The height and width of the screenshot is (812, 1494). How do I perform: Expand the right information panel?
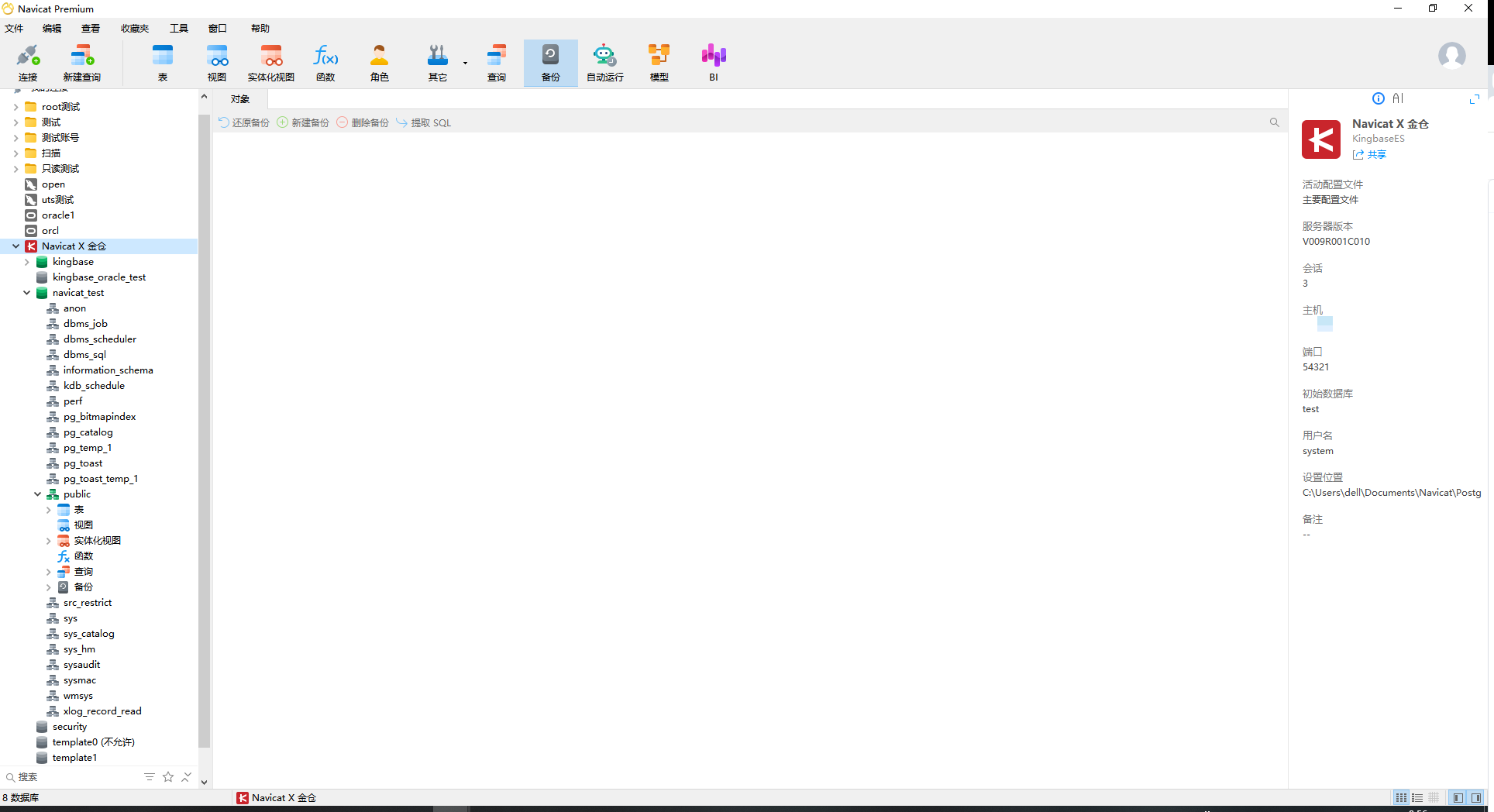tap(1475, 99)
